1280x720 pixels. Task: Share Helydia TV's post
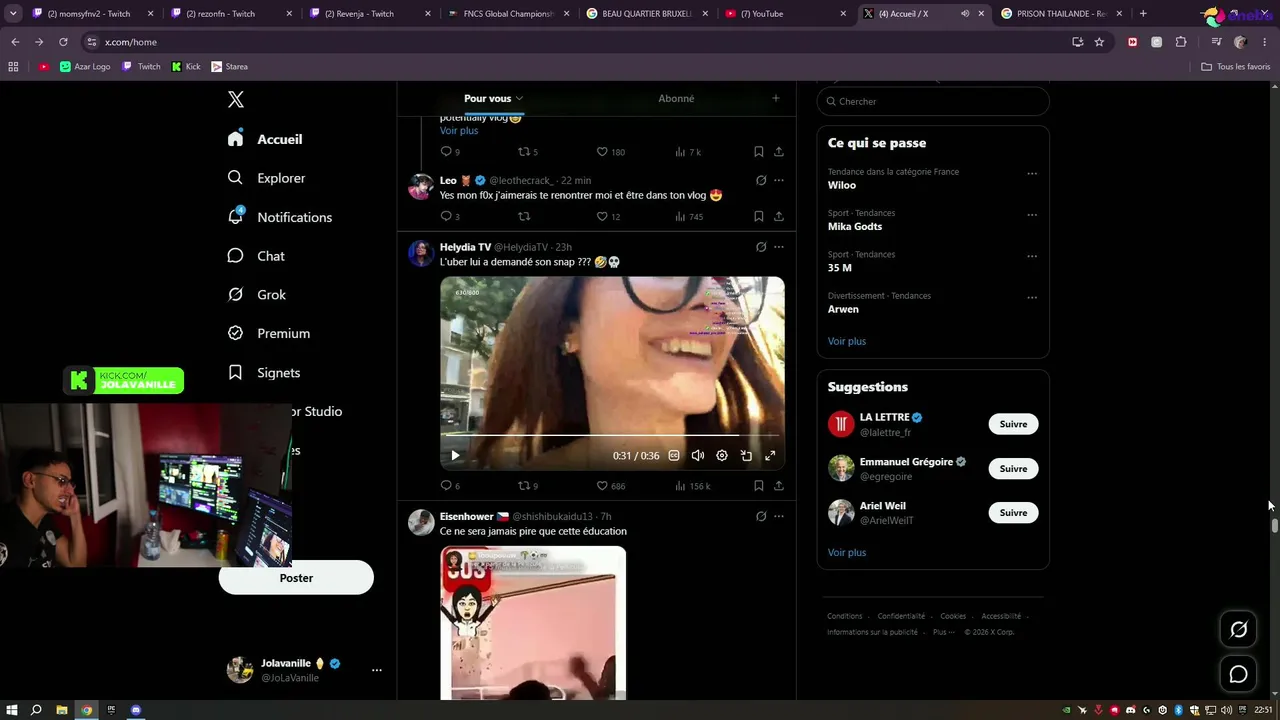click(x=779, y=486)
